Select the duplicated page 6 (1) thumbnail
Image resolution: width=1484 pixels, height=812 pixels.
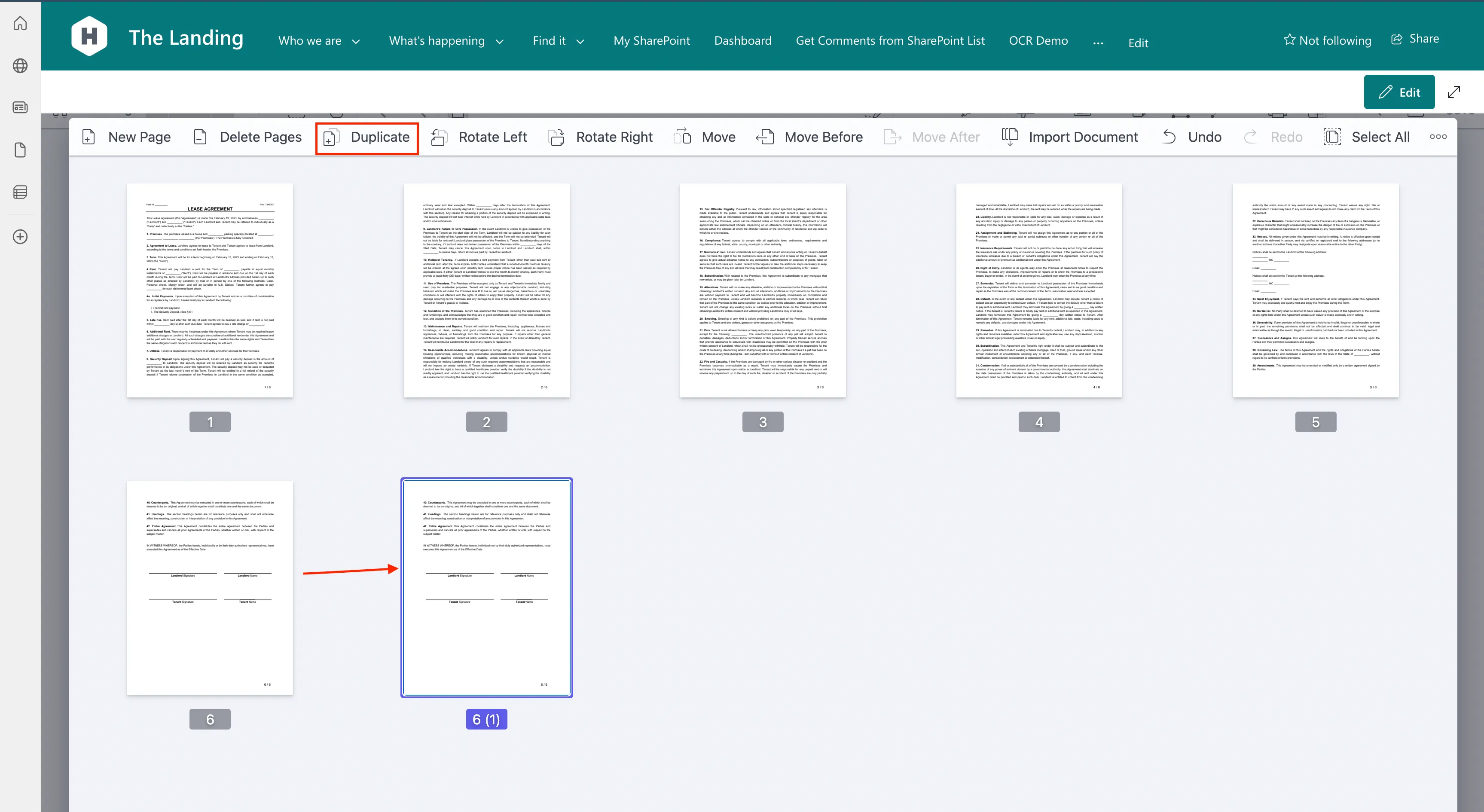pyautogui.click(x=486, y=587)
